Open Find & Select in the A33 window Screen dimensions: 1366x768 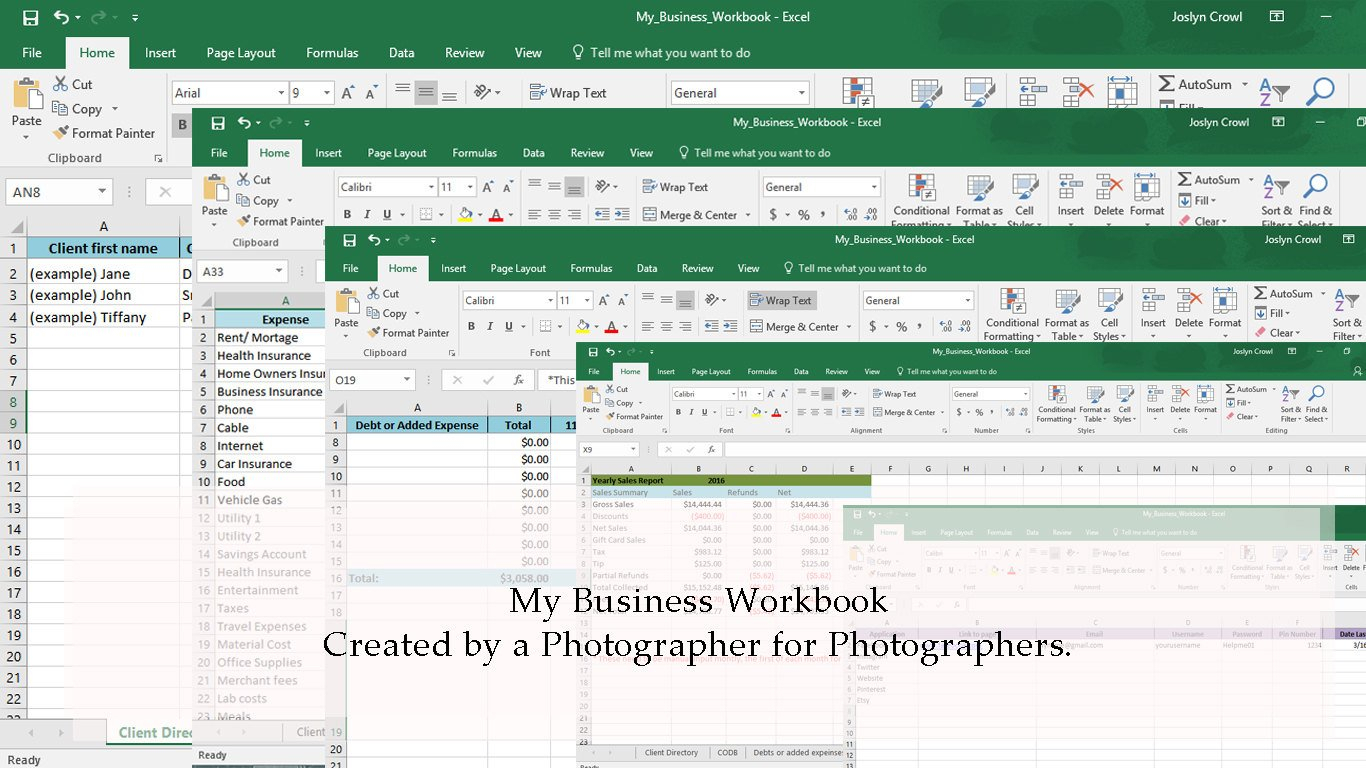click(x=1315, y=199)
